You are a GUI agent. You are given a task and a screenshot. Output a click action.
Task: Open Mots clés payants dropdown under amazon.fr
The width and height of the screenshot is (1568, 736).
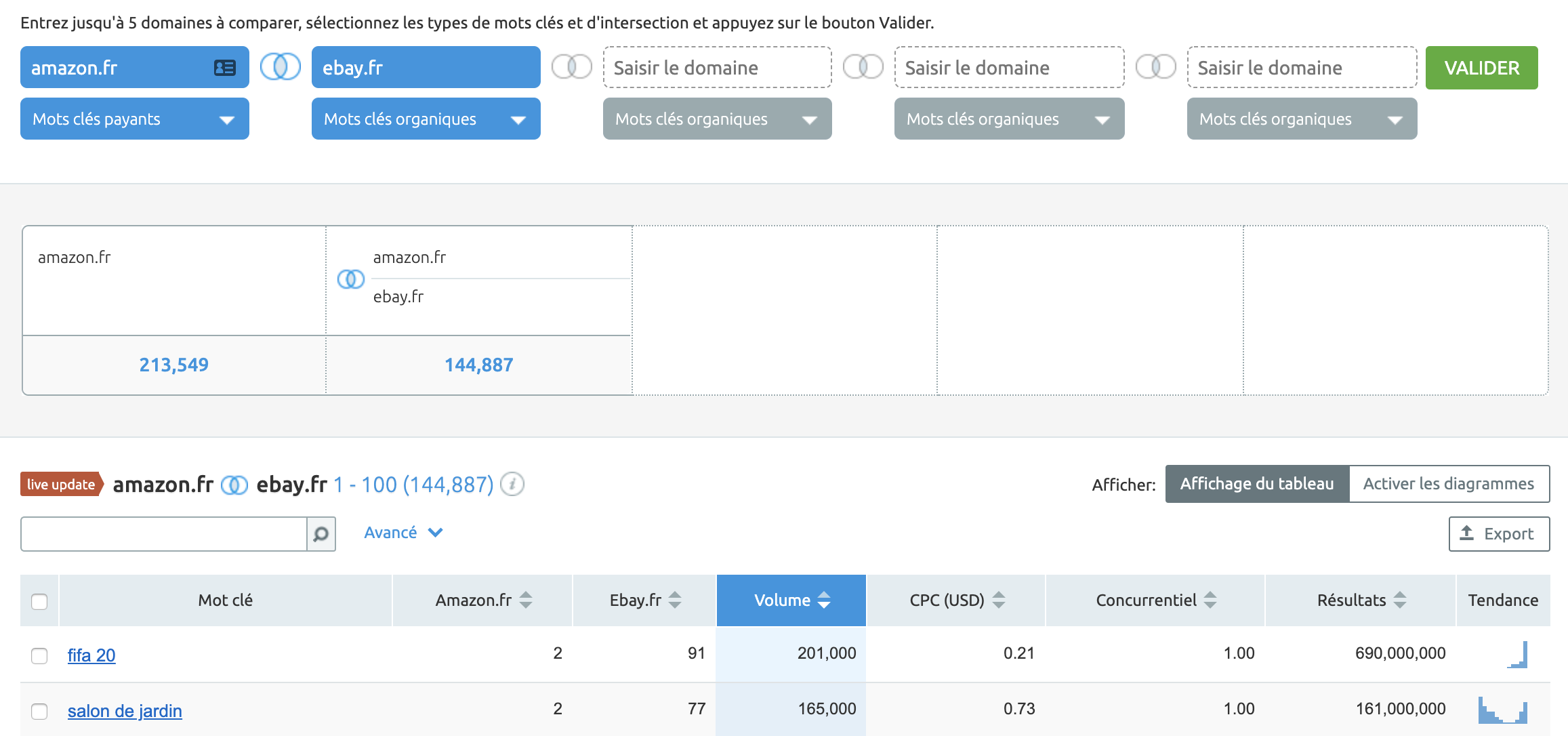135,119
